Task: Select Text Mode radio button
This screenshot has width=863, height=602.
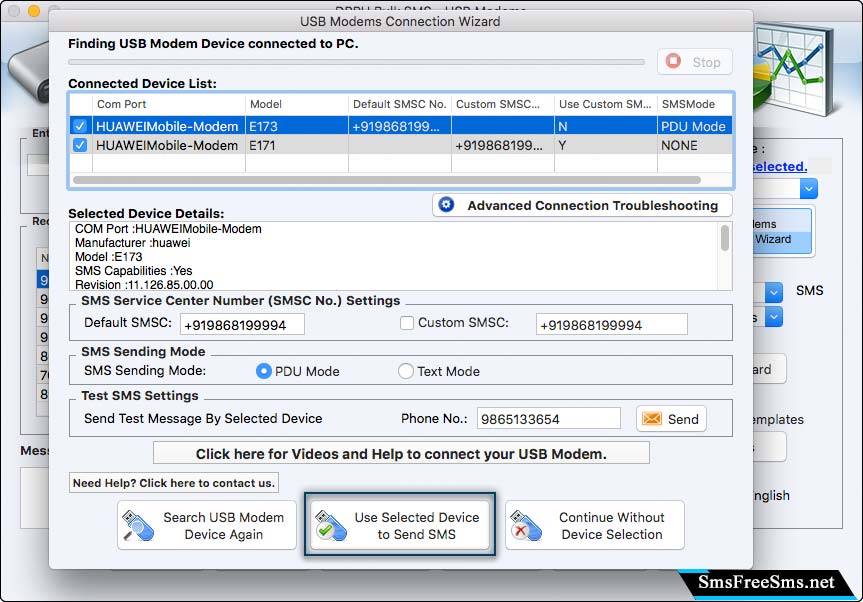Action: (406, 371)
